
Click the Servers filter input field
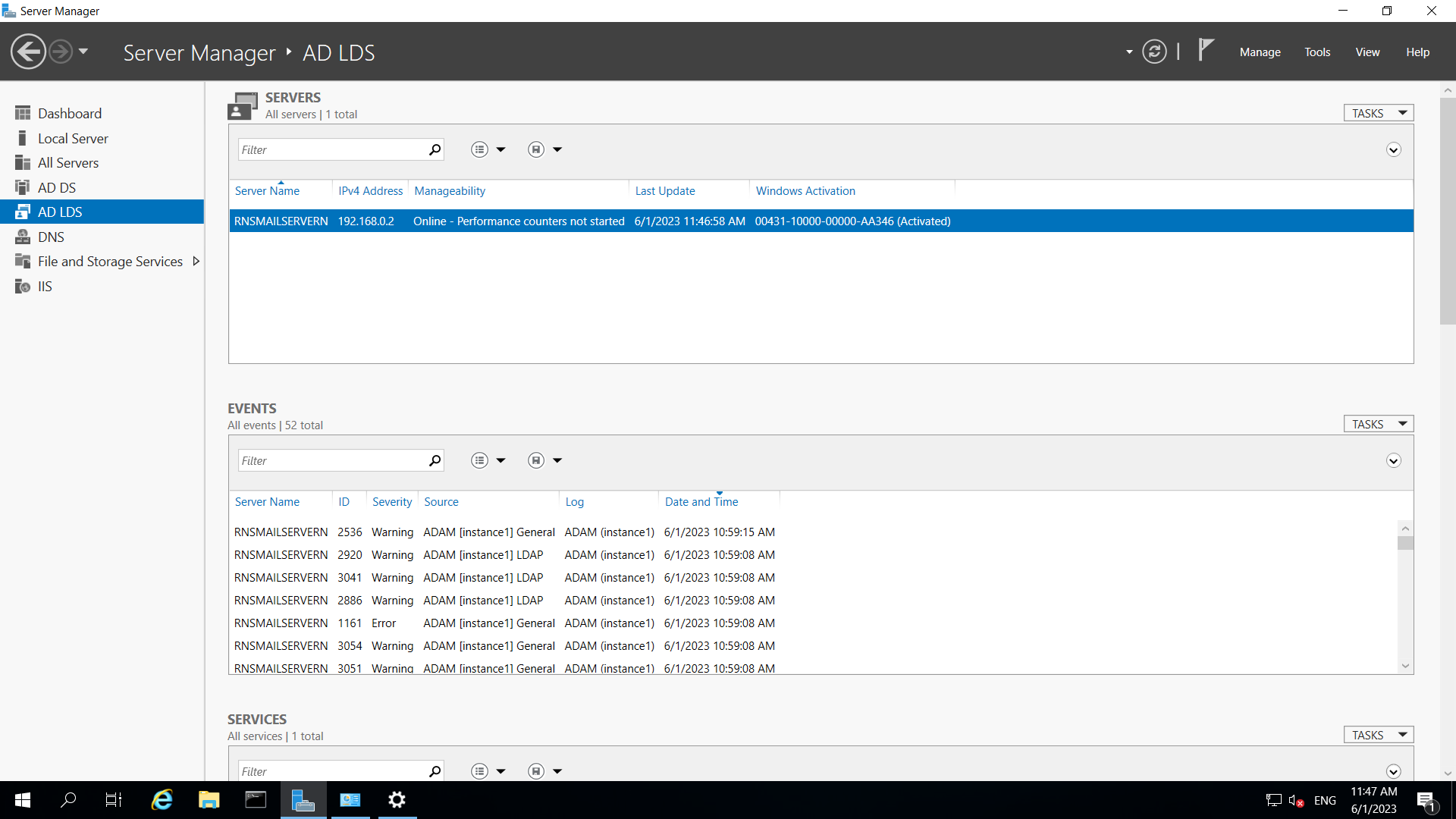click(x=332, y=149)
